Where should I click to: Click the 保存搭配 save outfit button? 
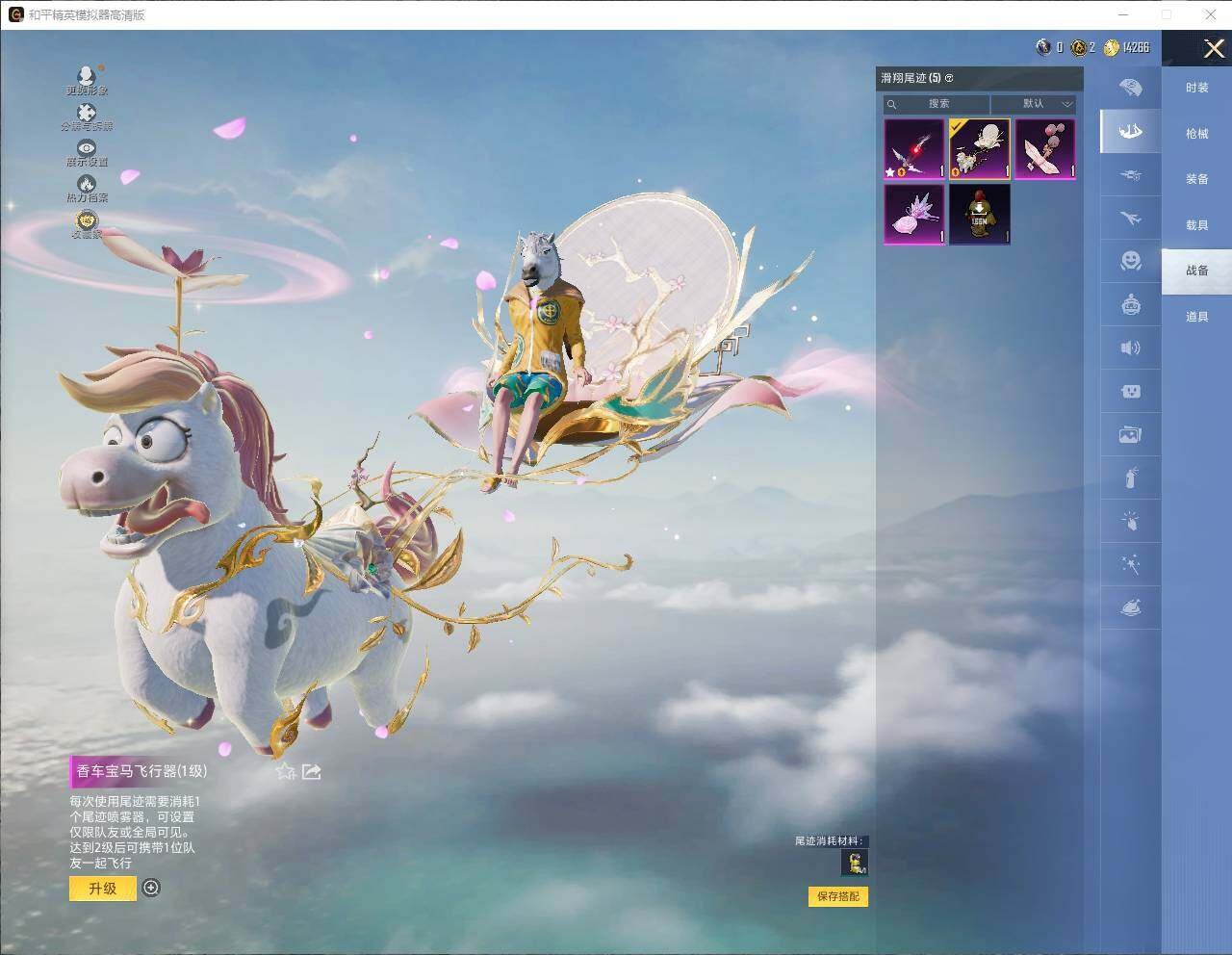tap(837, 896)
